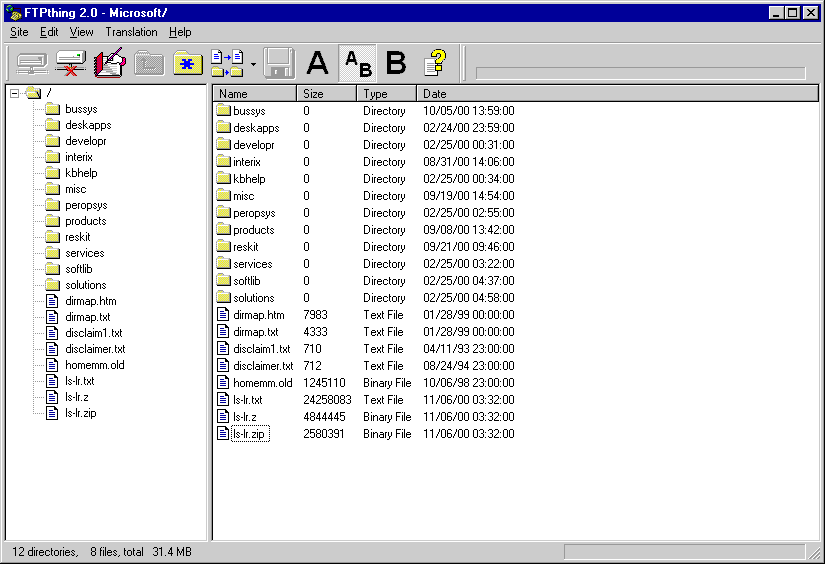This screenshot has height=564, width=825.
Task: Click the file transfer toolbar icon
Action: 227,63
